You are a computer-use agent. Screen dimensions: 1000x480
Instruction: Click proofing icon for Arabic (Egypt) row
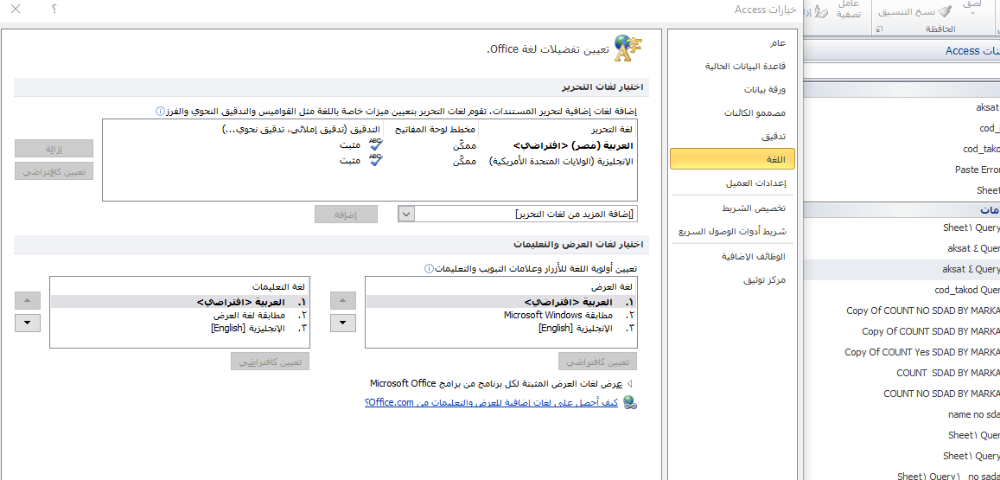click(376, 145)
